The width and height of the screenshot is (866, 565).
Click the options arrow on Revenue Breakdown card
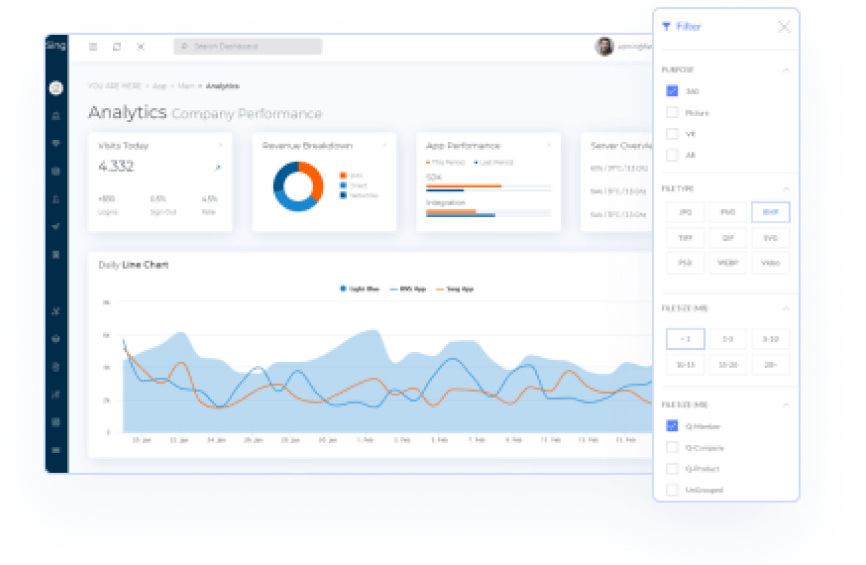click(x=384, y=146)
